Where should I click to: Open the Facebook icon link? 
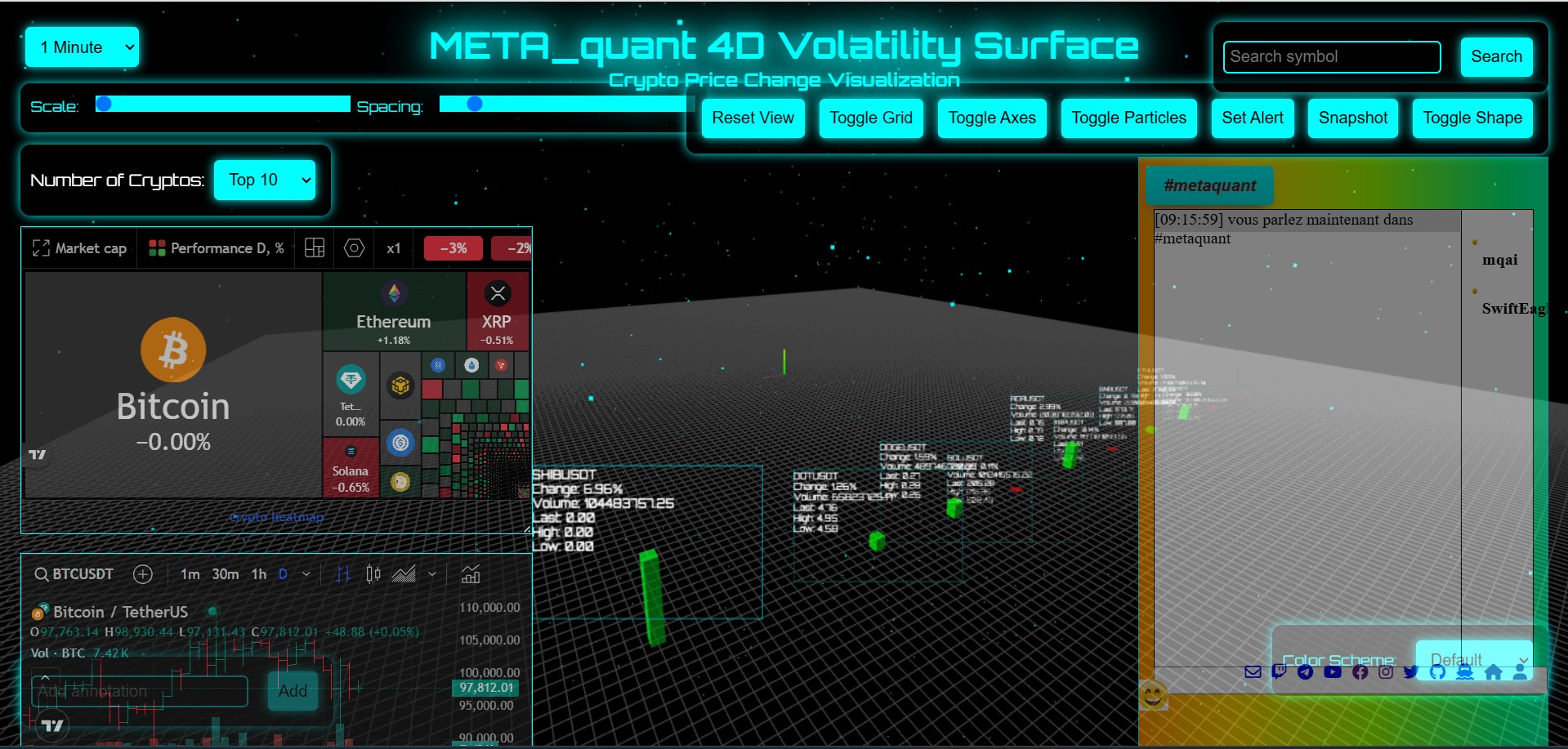coord(1360,671)
